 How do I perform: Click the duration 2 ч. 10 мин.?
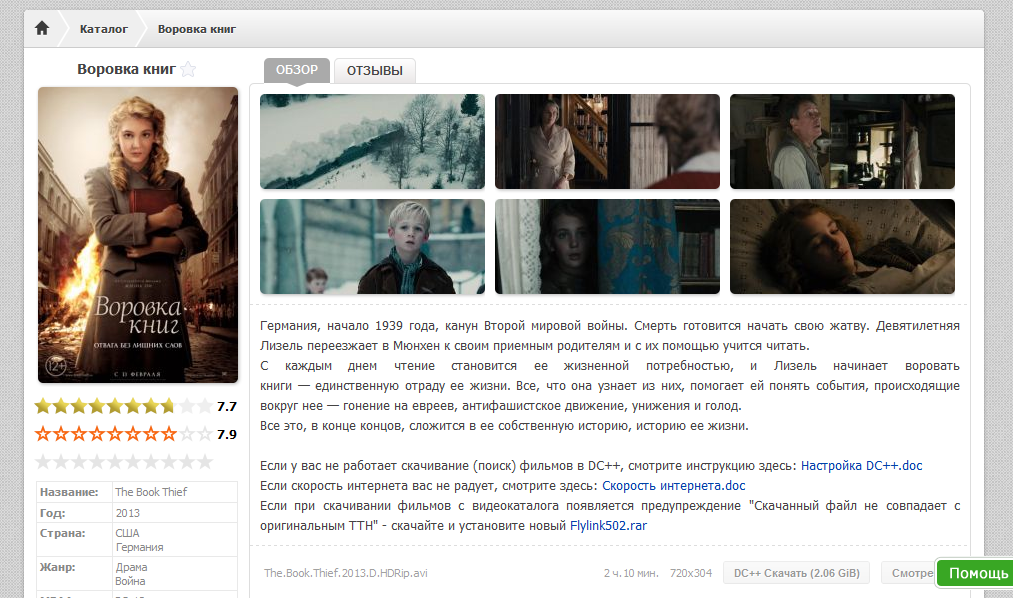click(x=631, y=573)
